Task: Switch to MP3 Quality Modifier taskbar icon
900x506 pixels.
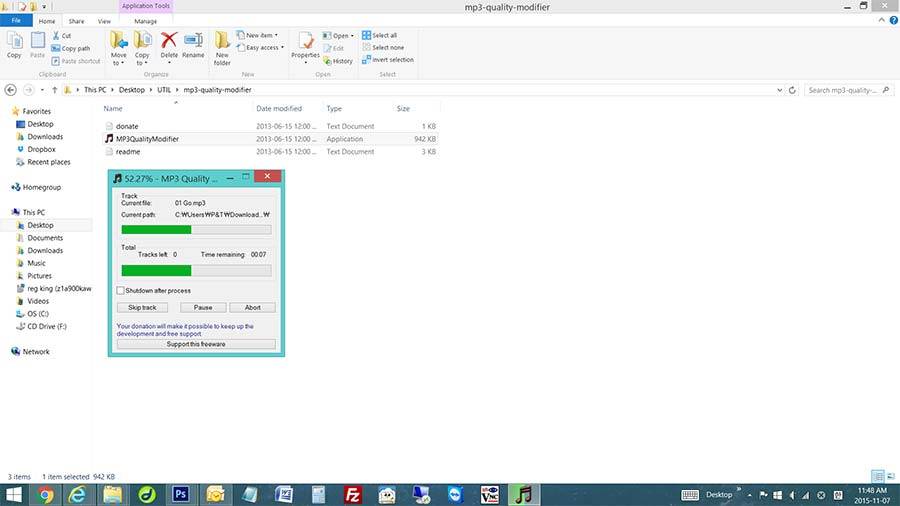Action: [x=523, y=495]
